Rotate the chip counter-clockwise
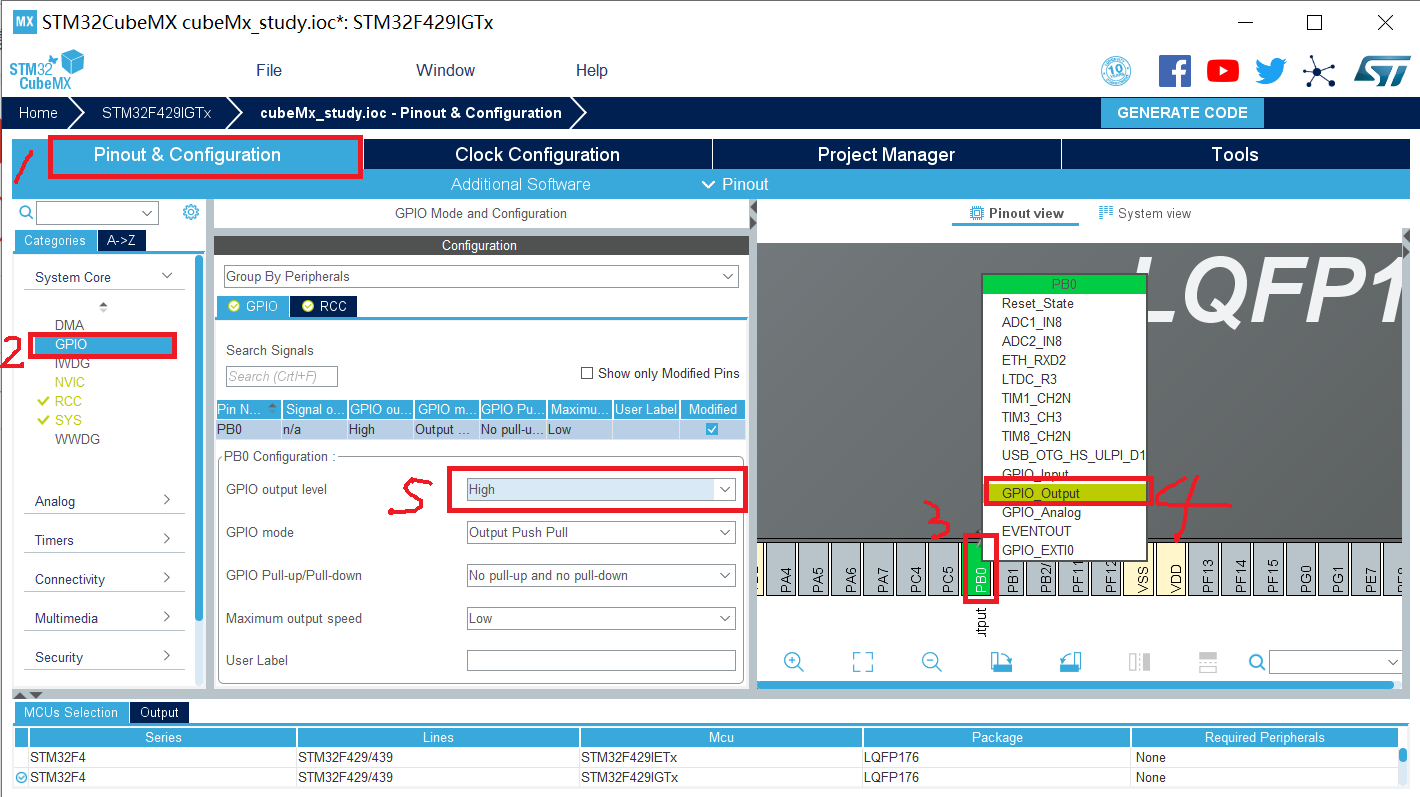Screen dimensions: 1420x797 tap(1070, 662)
